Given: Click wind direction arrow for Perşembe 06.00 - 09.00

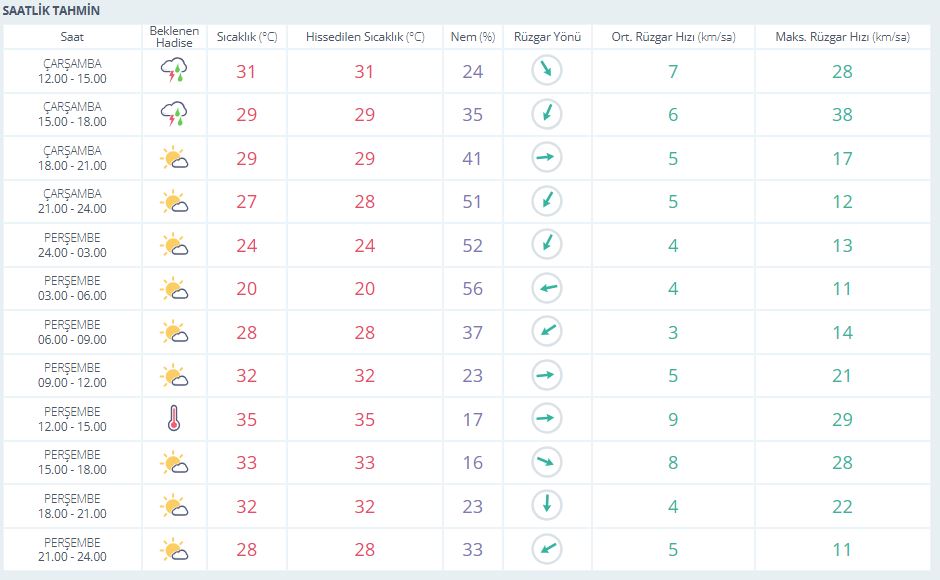Looking at the screenshot, I should 547,331.
